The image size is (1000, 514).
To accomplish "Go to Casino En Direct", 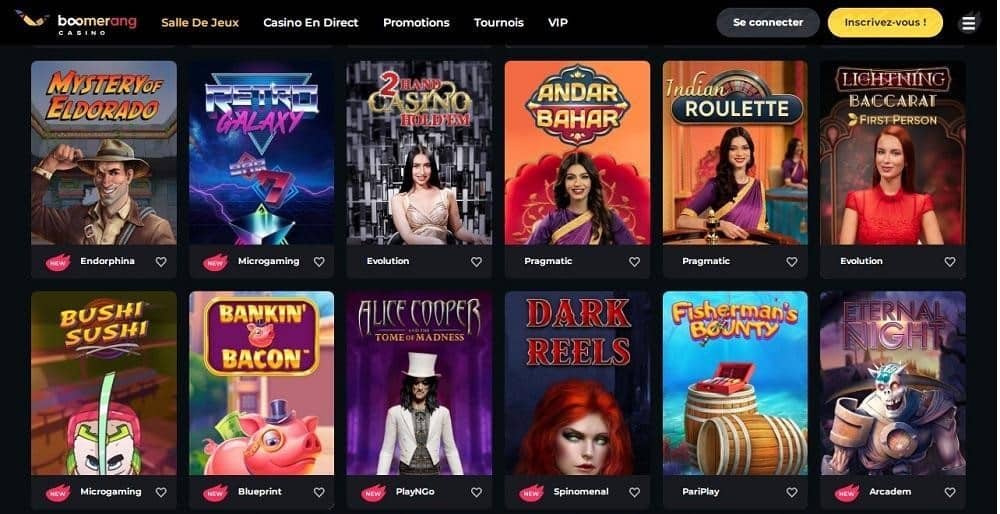I will point(311,22).
